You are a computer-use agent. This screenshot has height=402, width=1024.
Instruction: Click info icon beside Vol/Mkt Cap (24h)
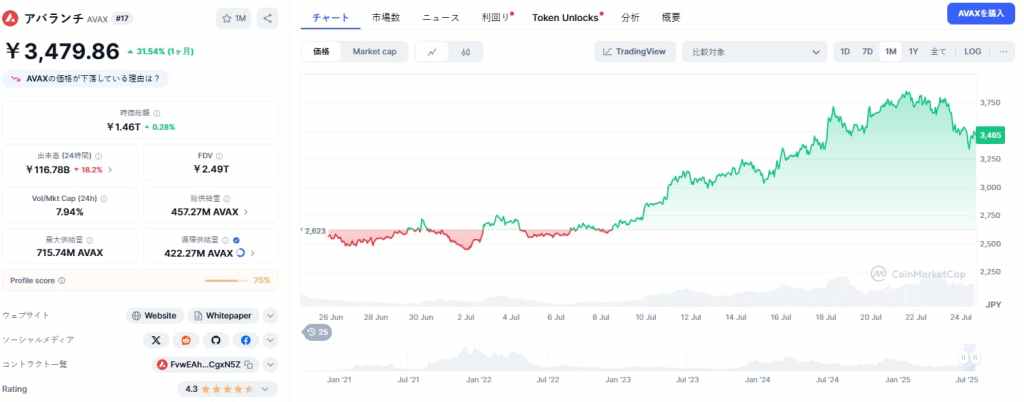(104, 198)
